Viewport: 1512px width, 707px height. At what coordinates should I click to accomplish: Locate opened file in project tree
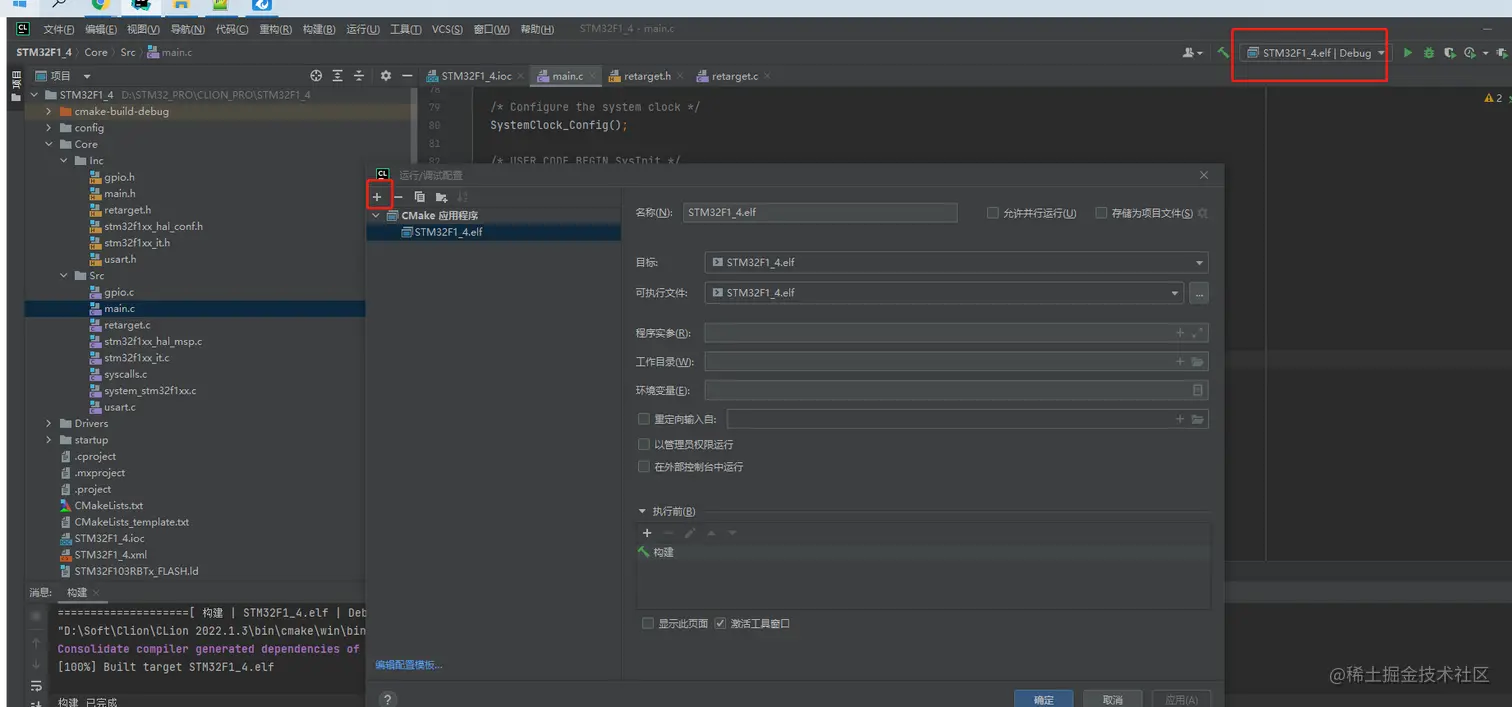click(316, 76)
